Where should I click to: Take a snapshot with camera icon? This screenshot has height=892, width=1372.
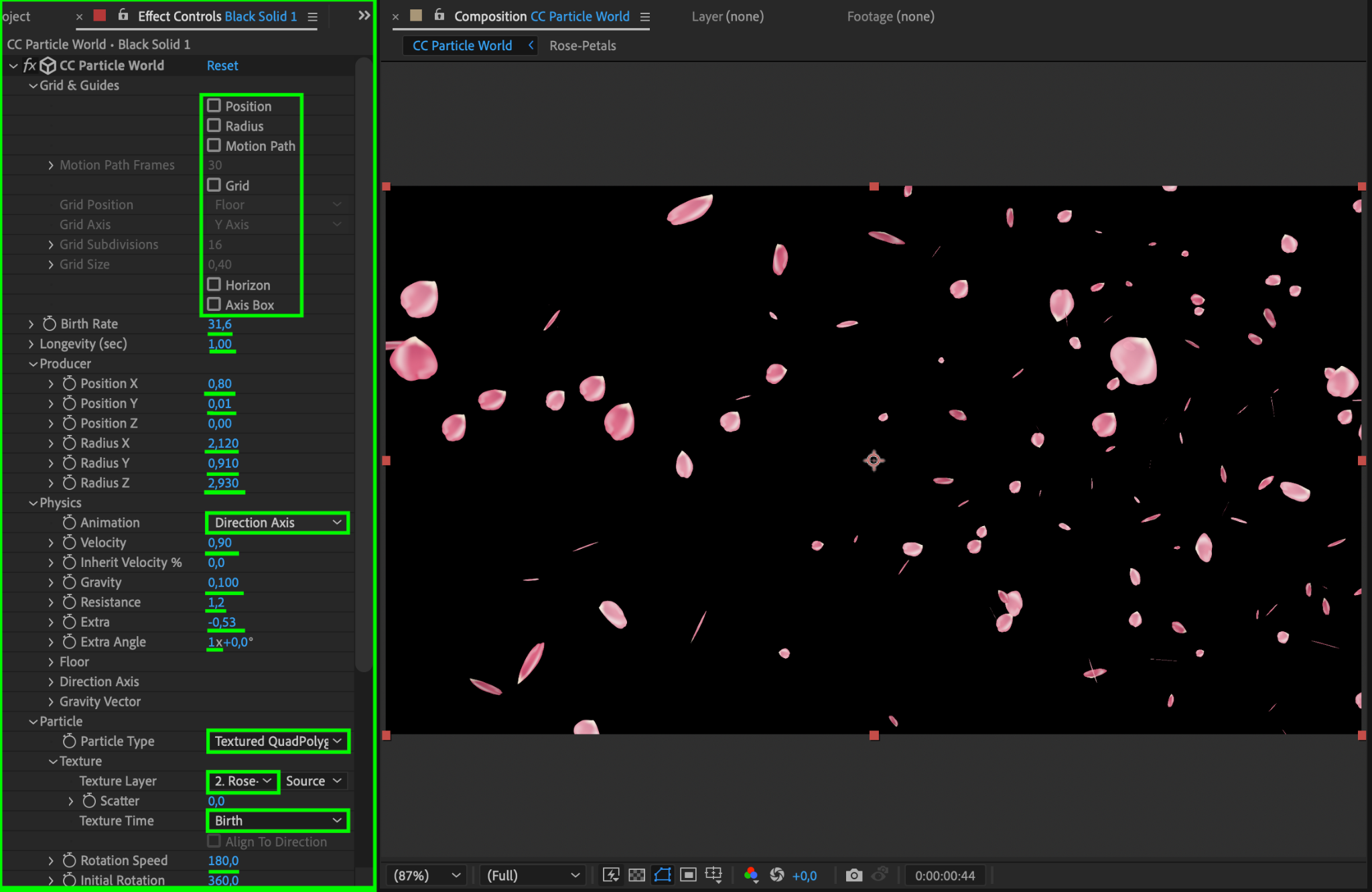tap(853, 875)
